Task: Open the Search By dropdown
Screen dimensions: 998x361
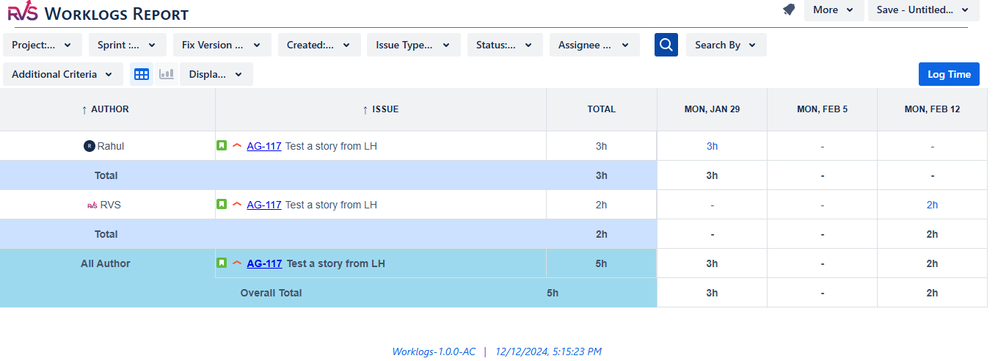Action: click(x=726, y=45)
